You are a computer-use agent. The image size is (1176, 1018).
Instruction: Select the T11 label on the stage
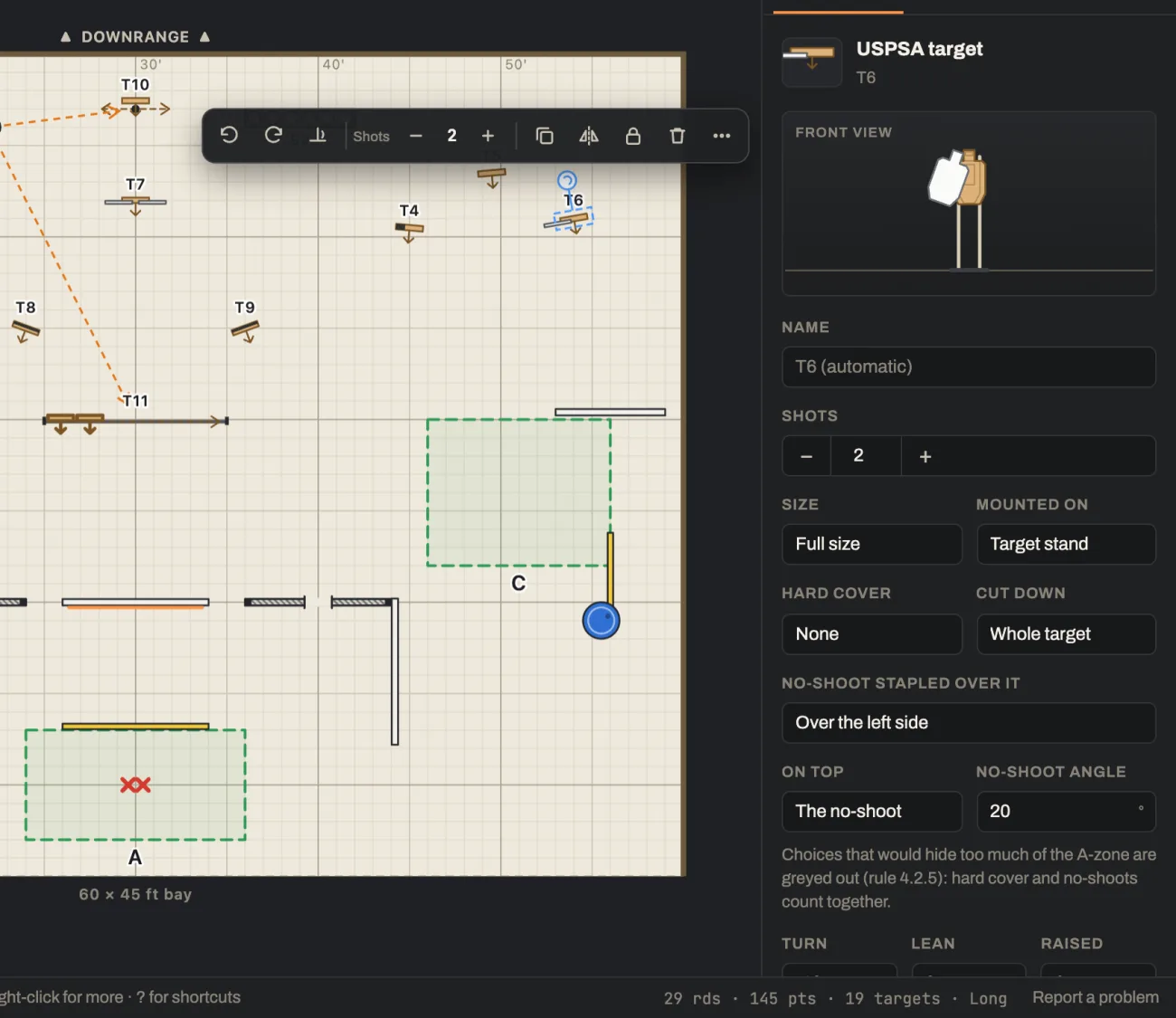pyautogui.click(x=136, y=400)
